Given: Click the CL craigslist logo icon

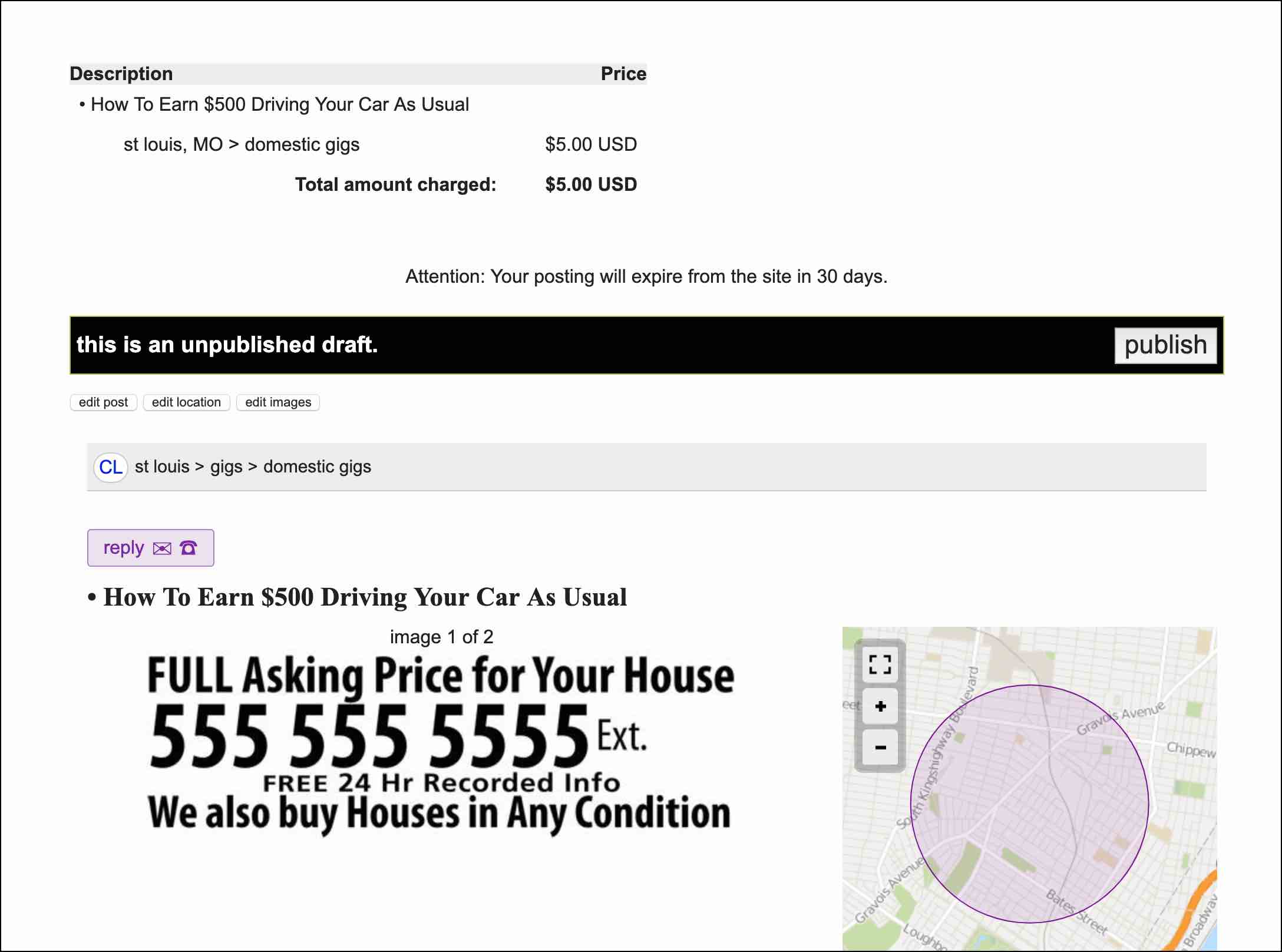Looking at the screenshot, I should point(111,467).
